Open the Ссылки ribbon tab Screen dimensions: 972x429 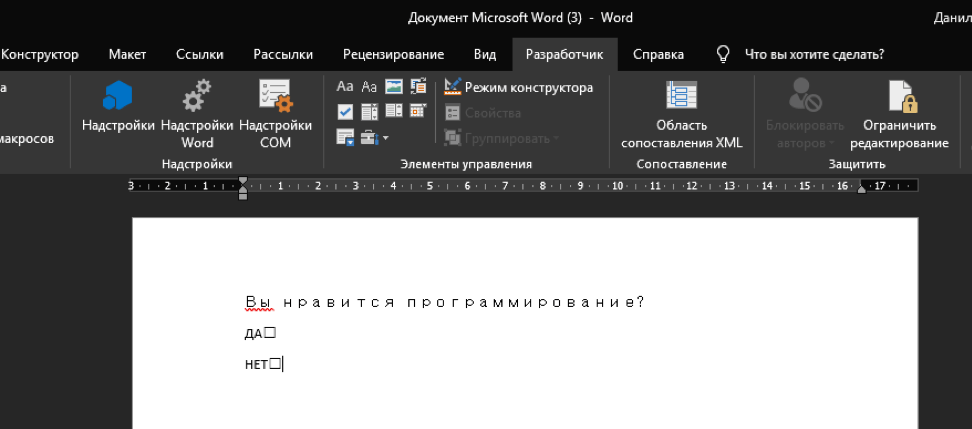(x=200, y=55)
